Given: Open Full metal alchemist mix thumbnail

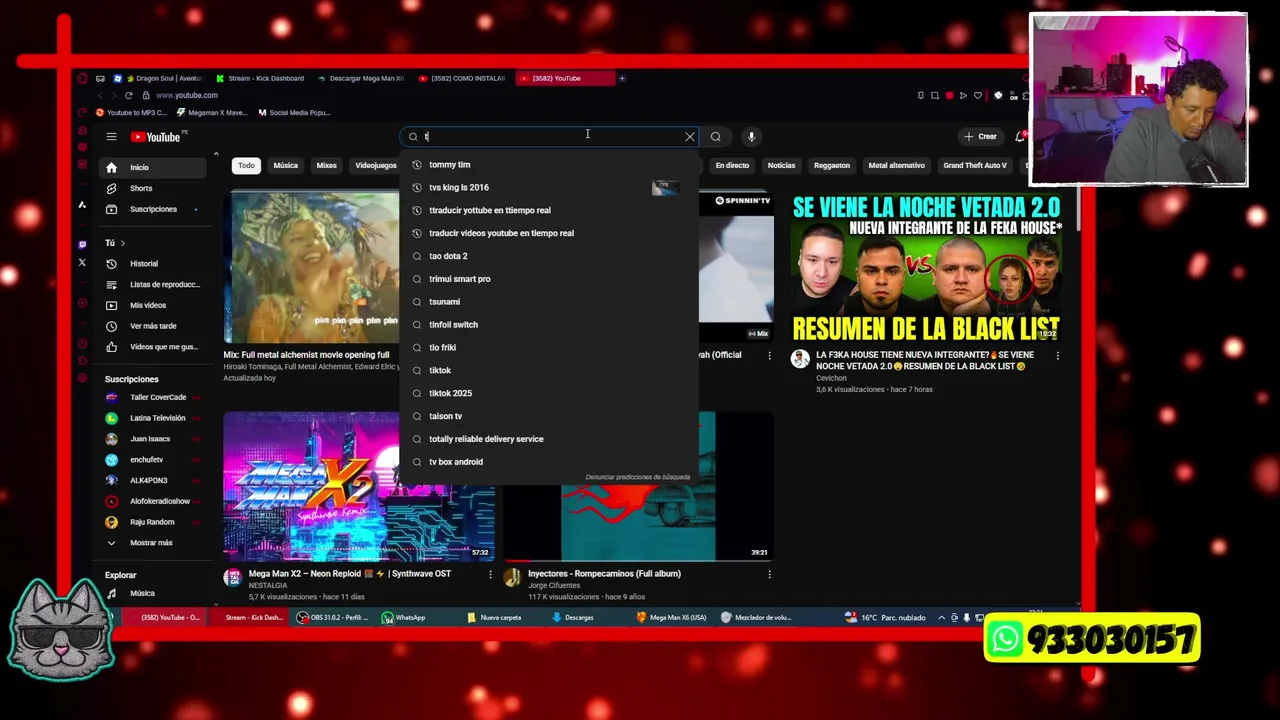Looking at the screenshot, I should [311, 267].
